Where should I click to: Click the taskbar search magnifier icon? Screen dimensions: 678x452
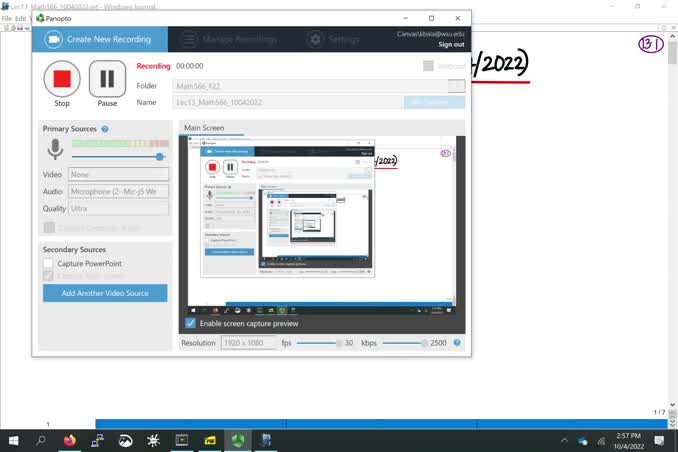click(x=41, y=440)
